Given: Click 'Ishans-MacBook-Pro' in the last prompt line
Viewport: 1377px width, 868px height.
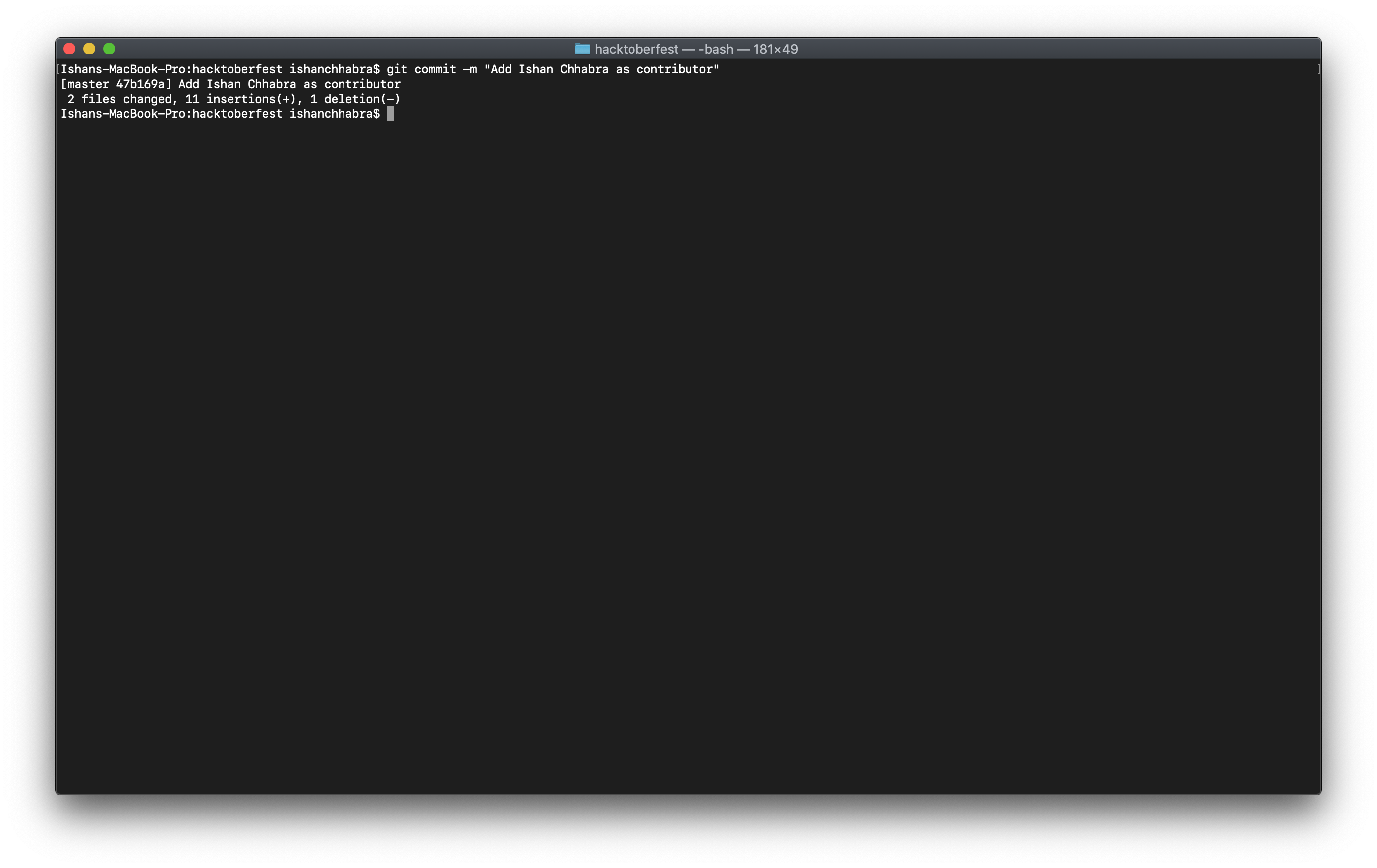Looking at the screenshot, I should pos(123,114).
